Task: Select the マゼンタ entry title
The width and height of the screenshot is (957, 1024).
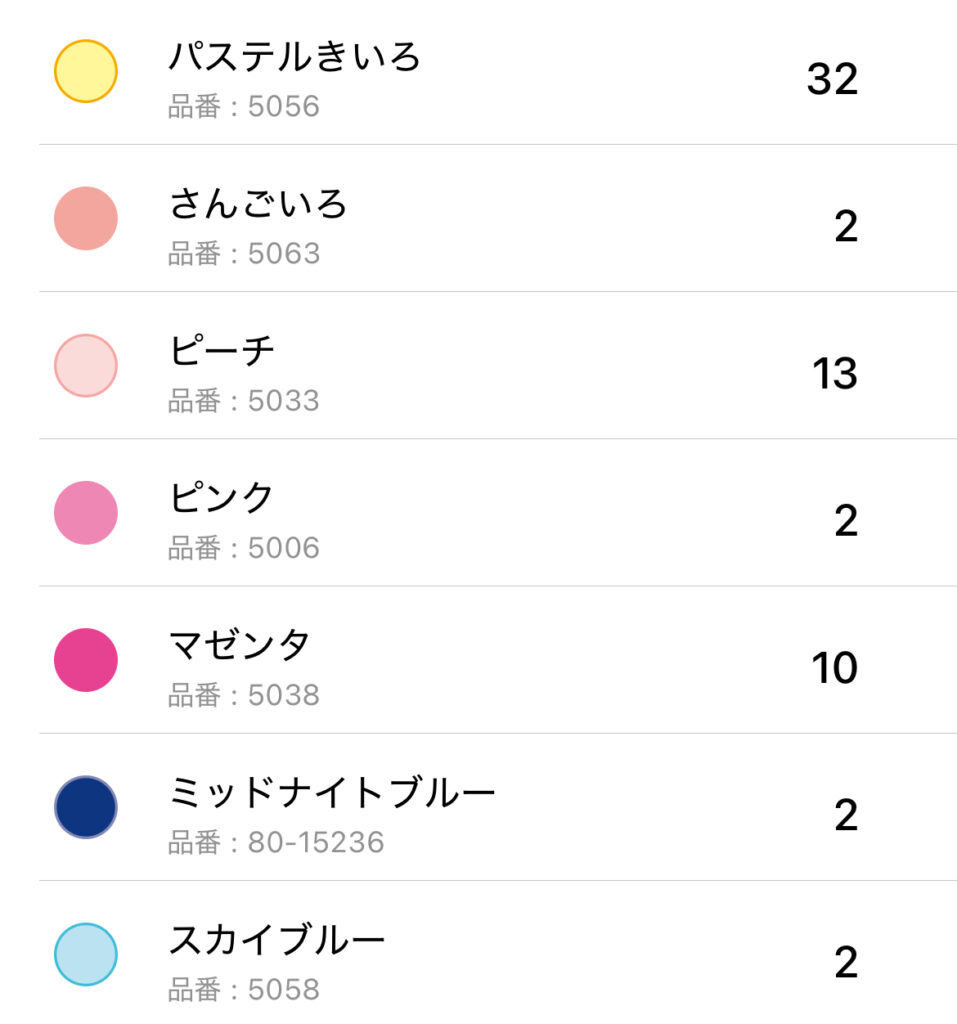Action: 239,645
